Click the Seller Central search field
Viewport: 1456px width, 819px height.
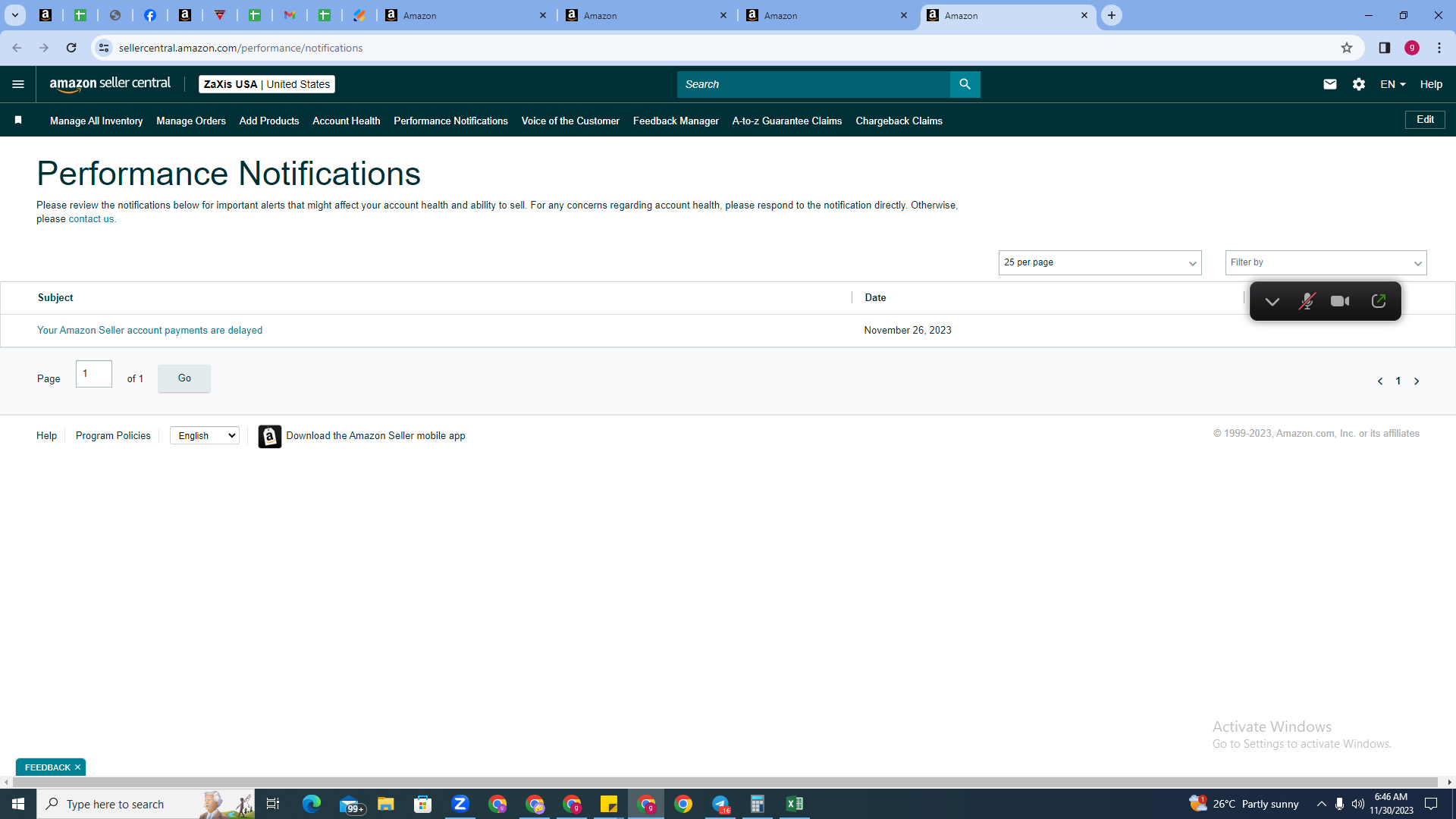[x=813, y=84]
